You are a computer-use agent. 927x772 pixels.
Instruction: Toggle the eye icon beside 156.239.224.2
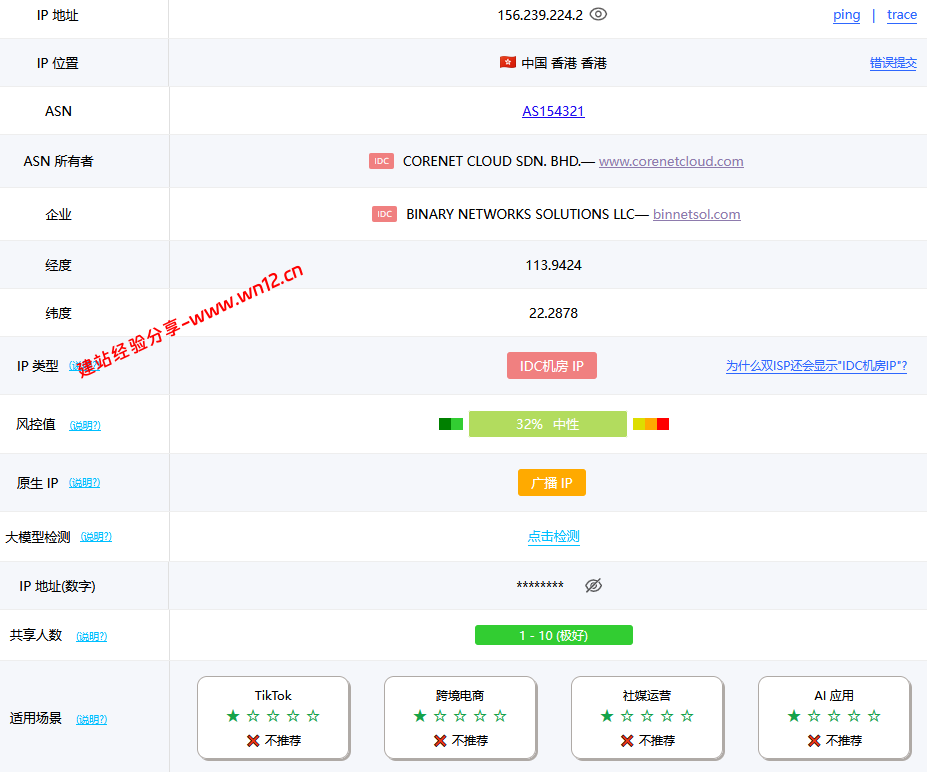[598, 14]
